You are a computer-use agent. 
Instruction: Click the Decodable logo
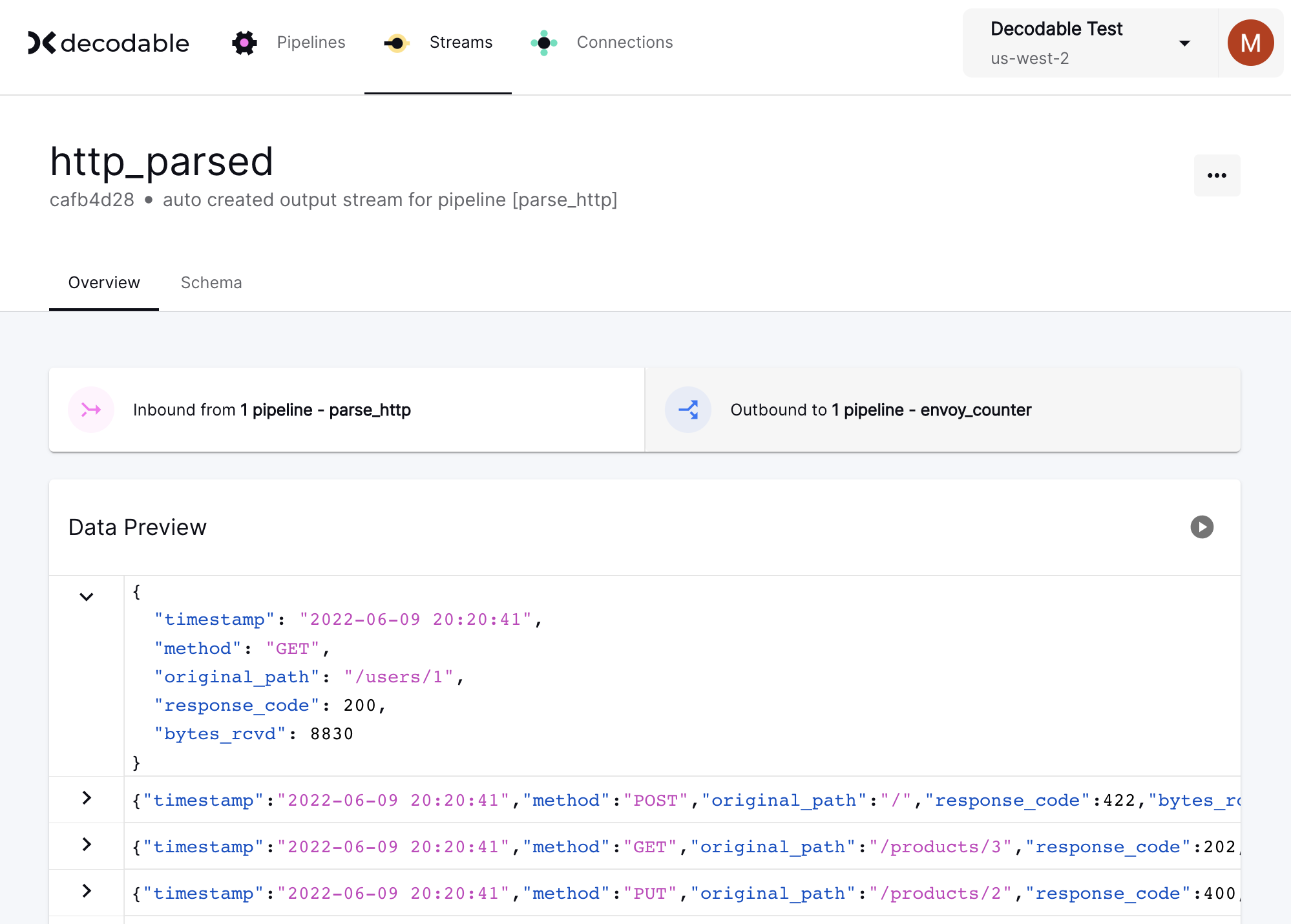(x=109, y=43)
